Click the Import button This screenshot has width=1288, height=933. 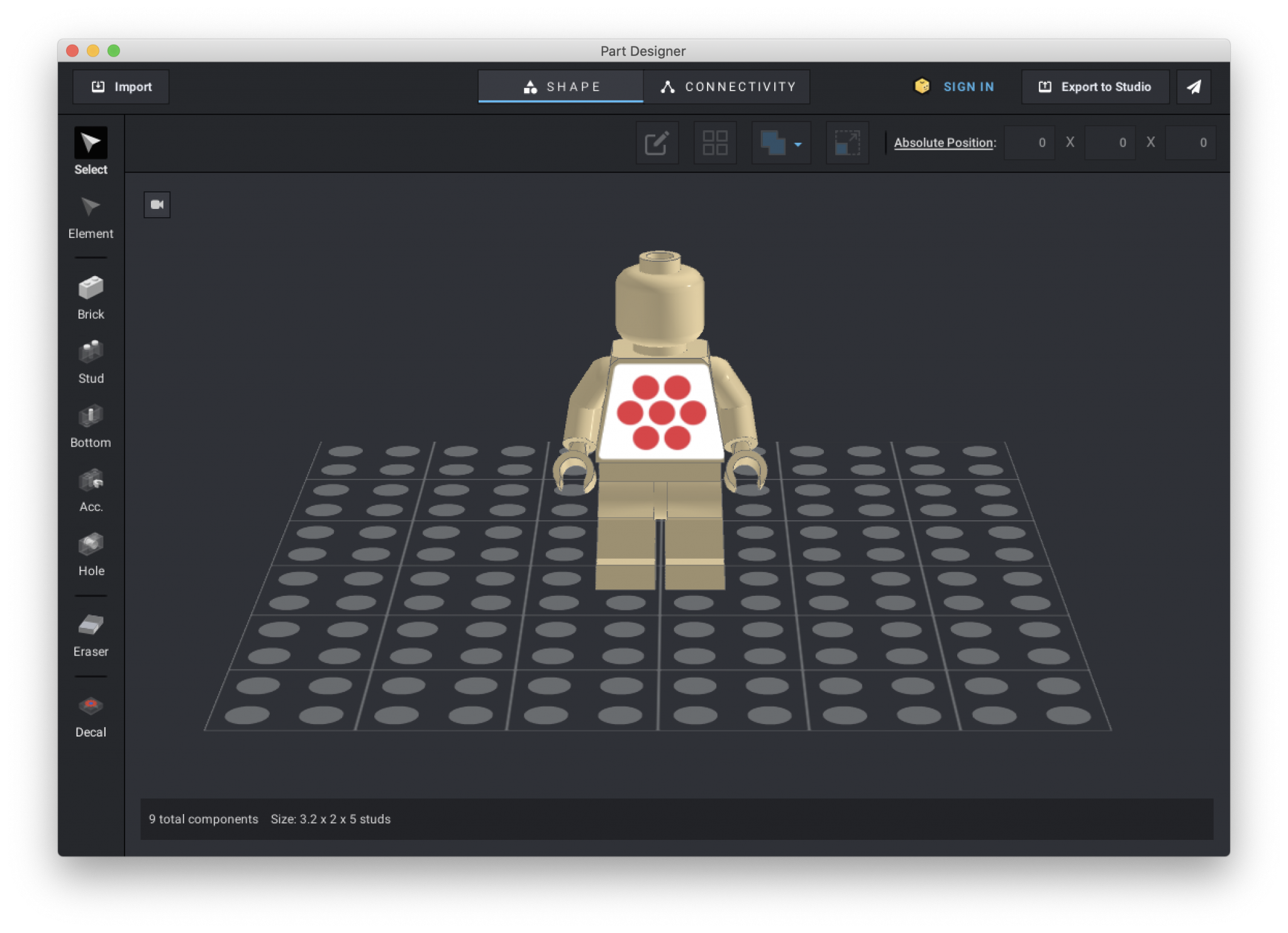[121, 87]
